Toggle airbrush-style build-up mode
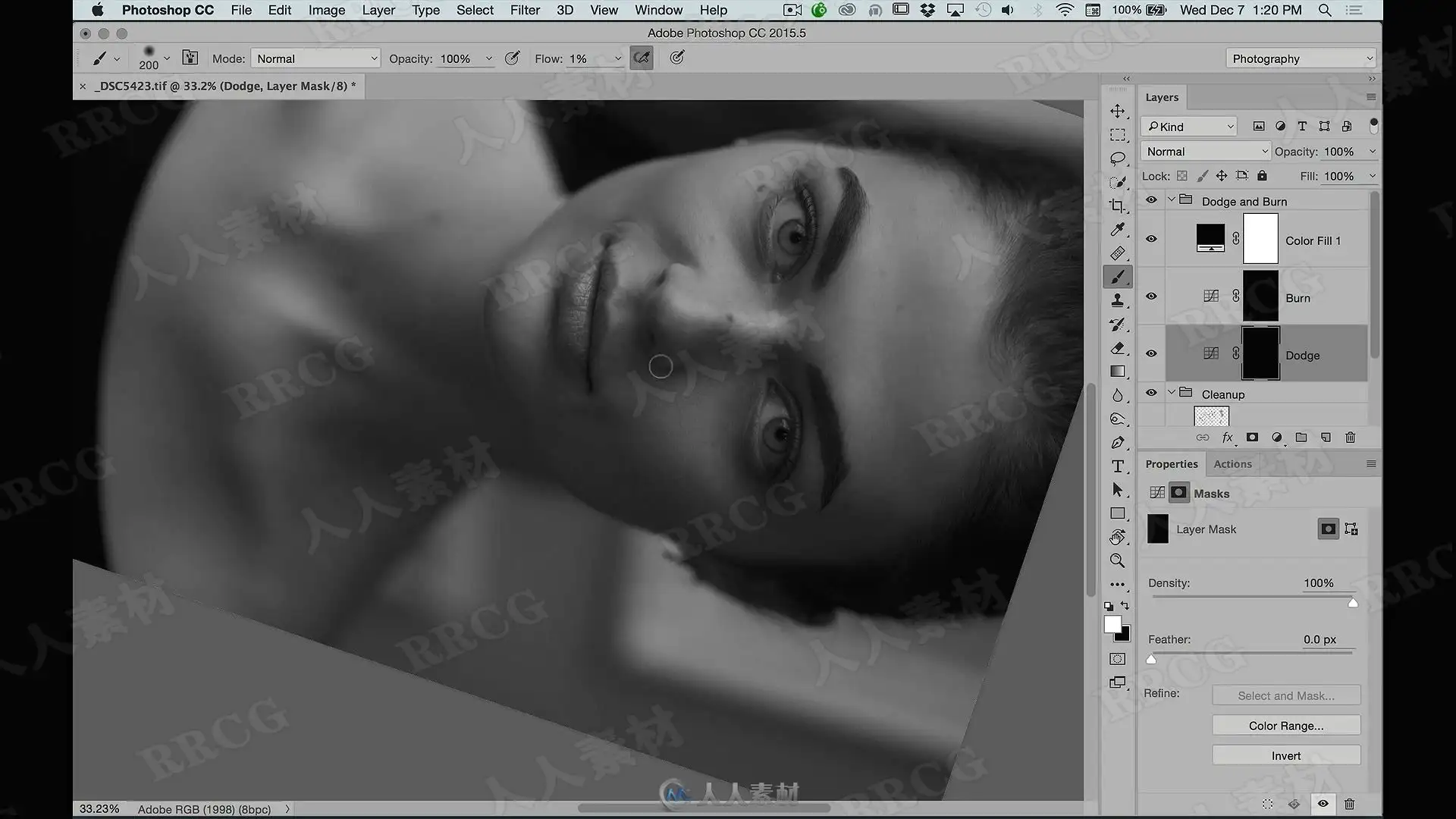Image resolution: width=1456 pixels, height=819 pixels. (x=642, y=58)
